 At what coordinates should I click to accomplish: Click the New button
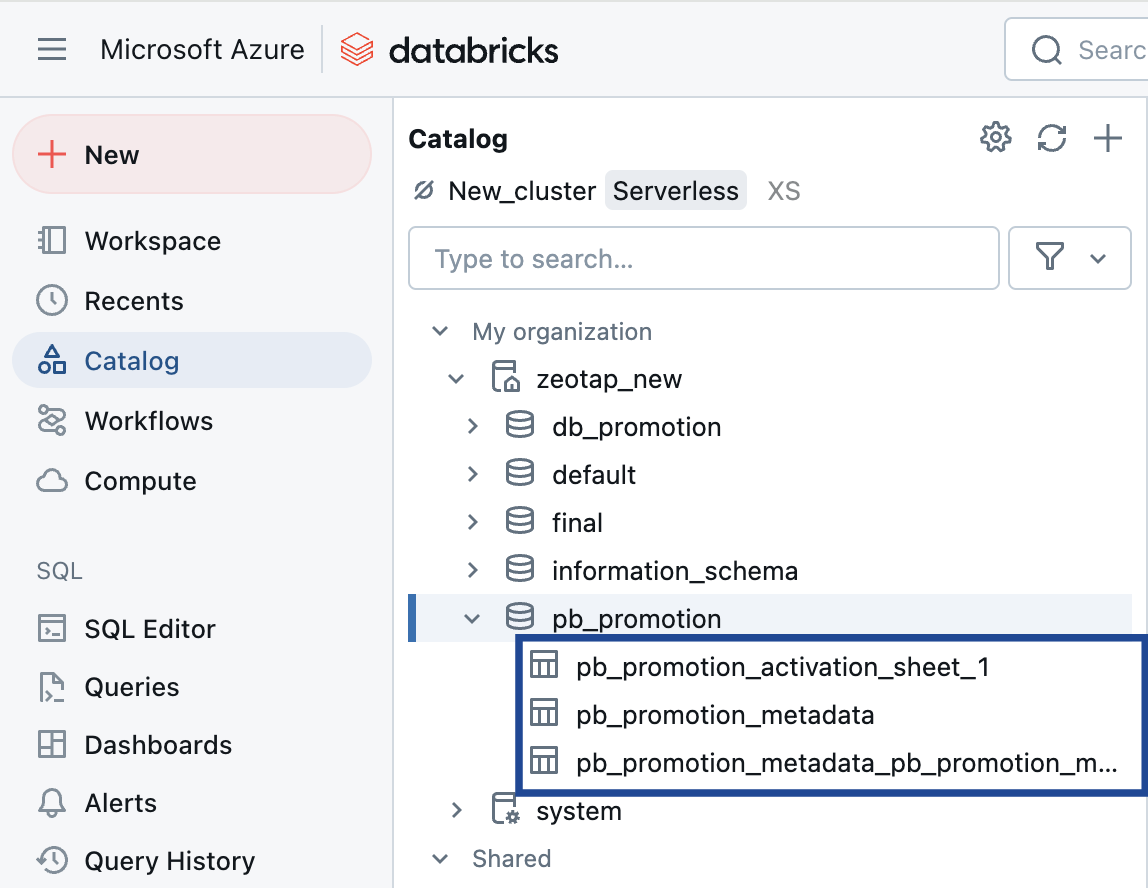(x=192, y=154)
